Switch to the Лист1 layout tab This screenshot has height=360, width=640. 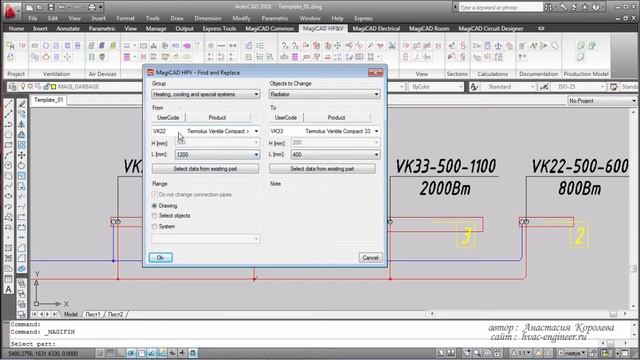[93, 314]
